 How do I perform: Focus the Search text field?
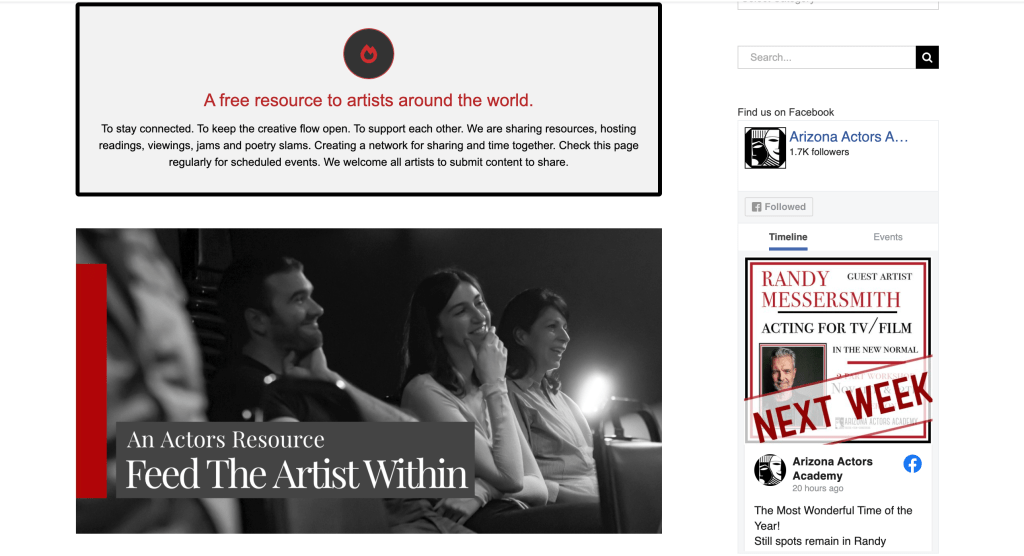coord(826,58)
